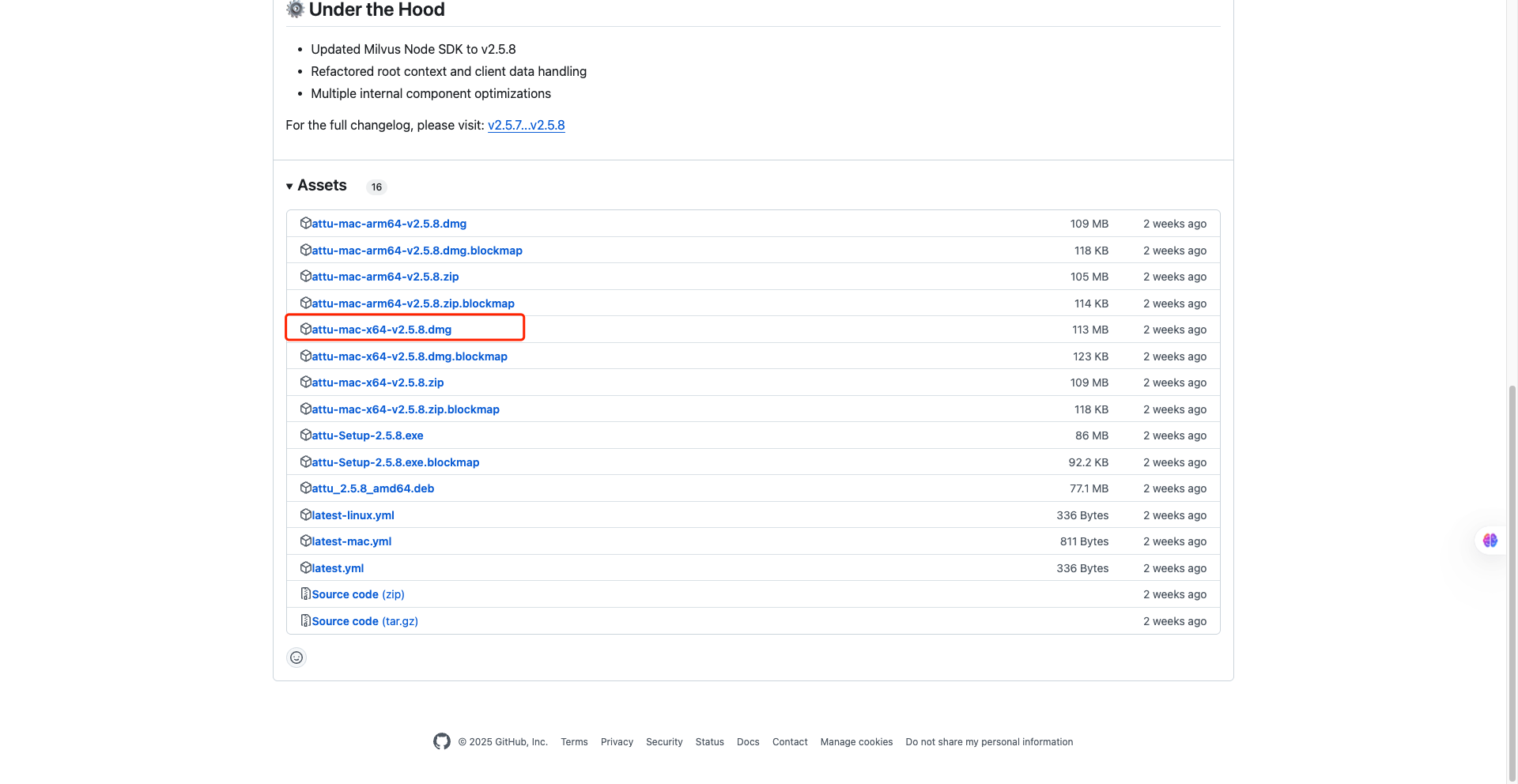The image size is (1518, 784).
Task: Download attu_2.5.8_amd64.deb package
Action: click(x=373, y=488)
